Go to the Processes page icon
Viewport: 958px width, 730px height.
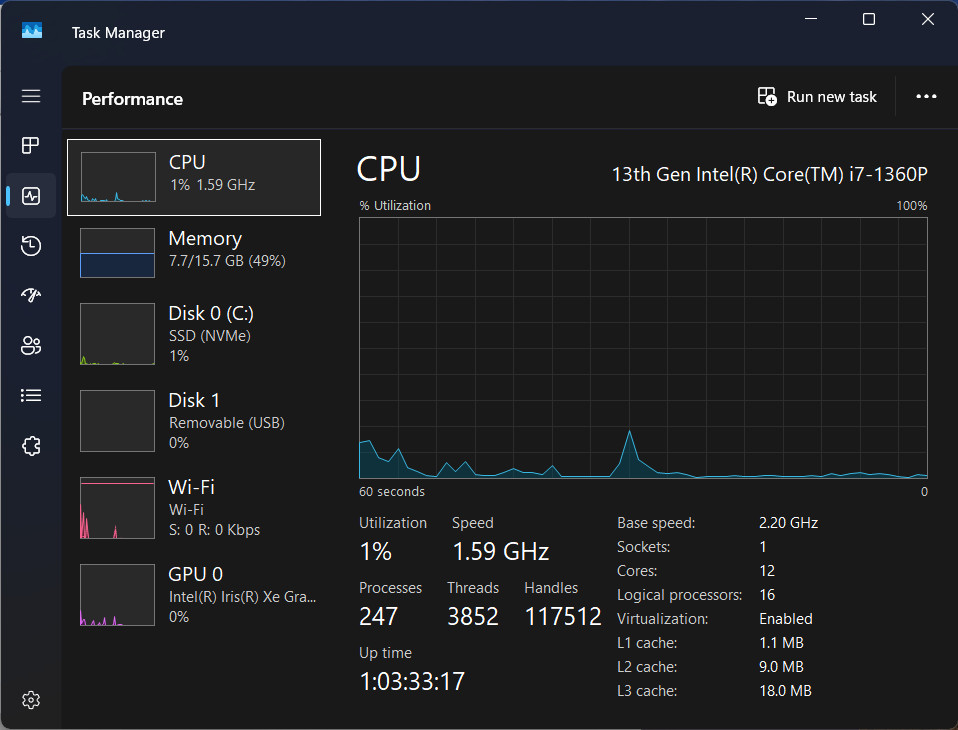tap(31, 145)
